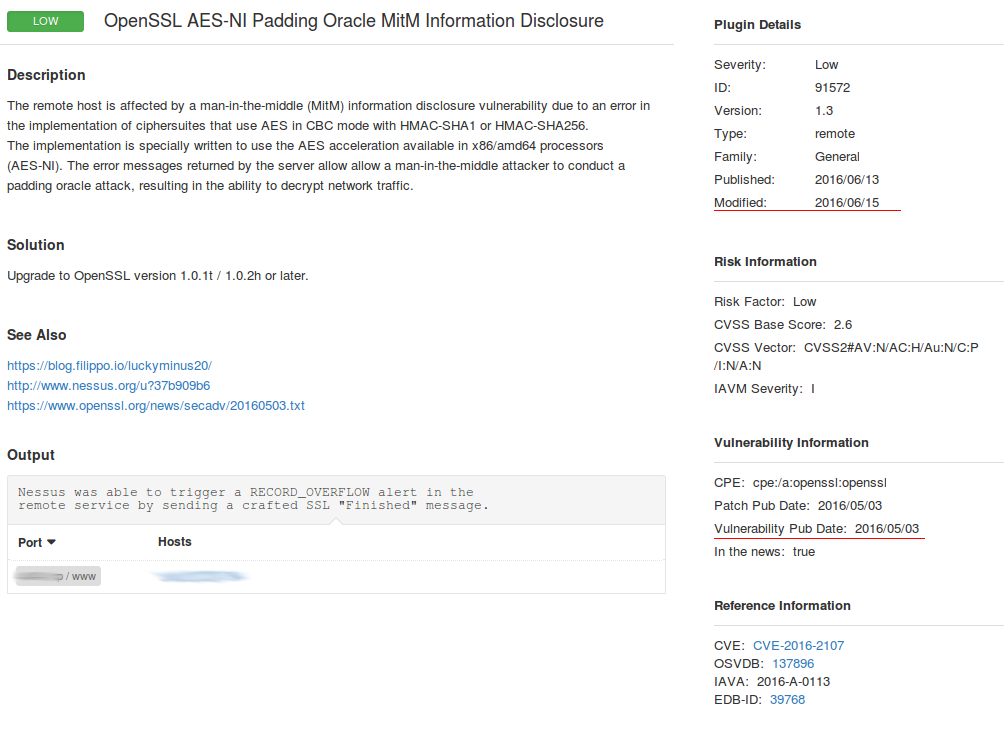Open the OSVDB 137896 link
This screenshot has width=1007, height=735.
pyautogui.click(x=793, y=664)
